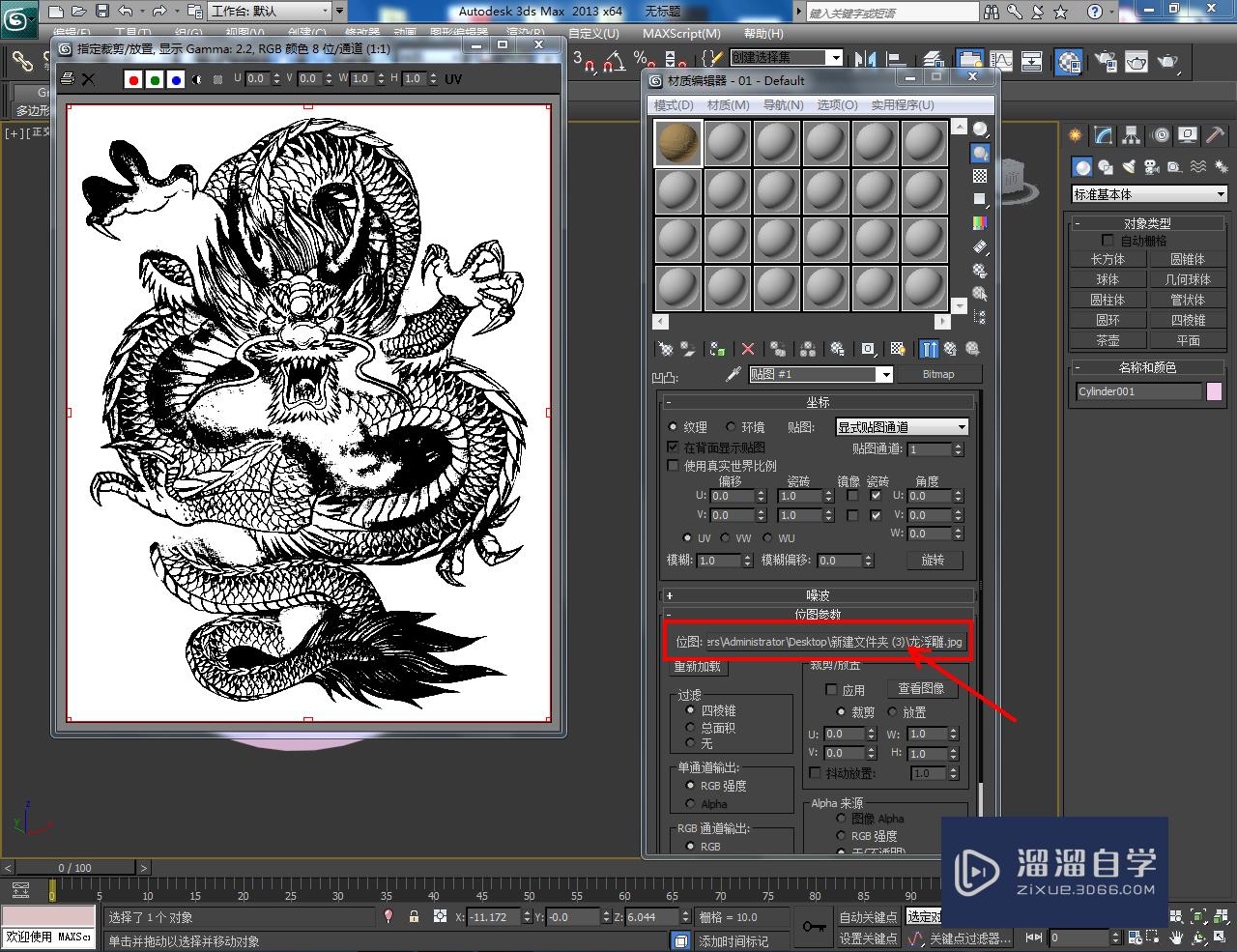Open MAXScript(X) menu in main window
This screenshot has width=1237, height=952.
pyautogui.click(x=682, y=34)
